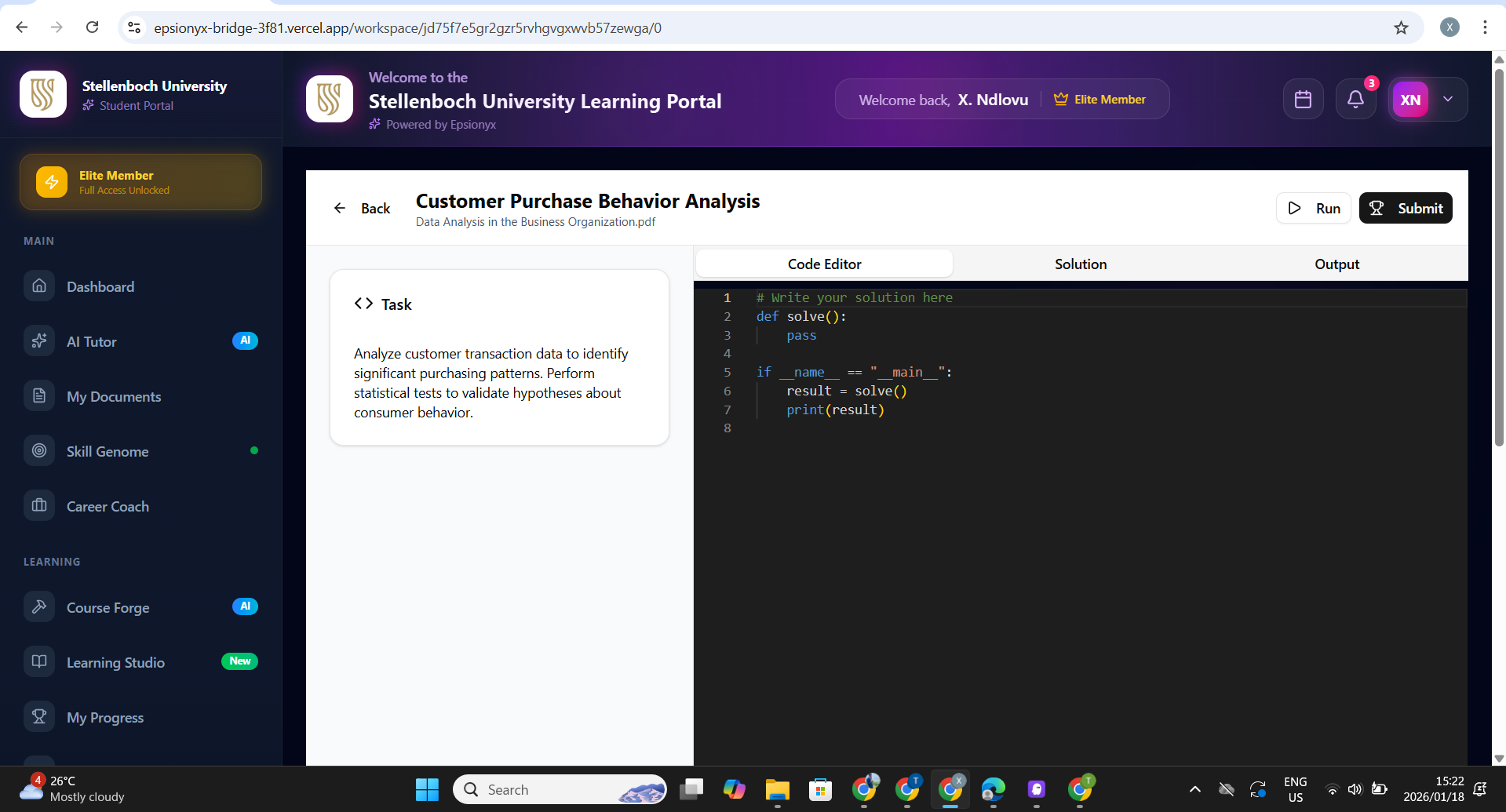Open the Windows Start menu
This screenshot has height=812, width=1506.
click(x=427, y=789)
